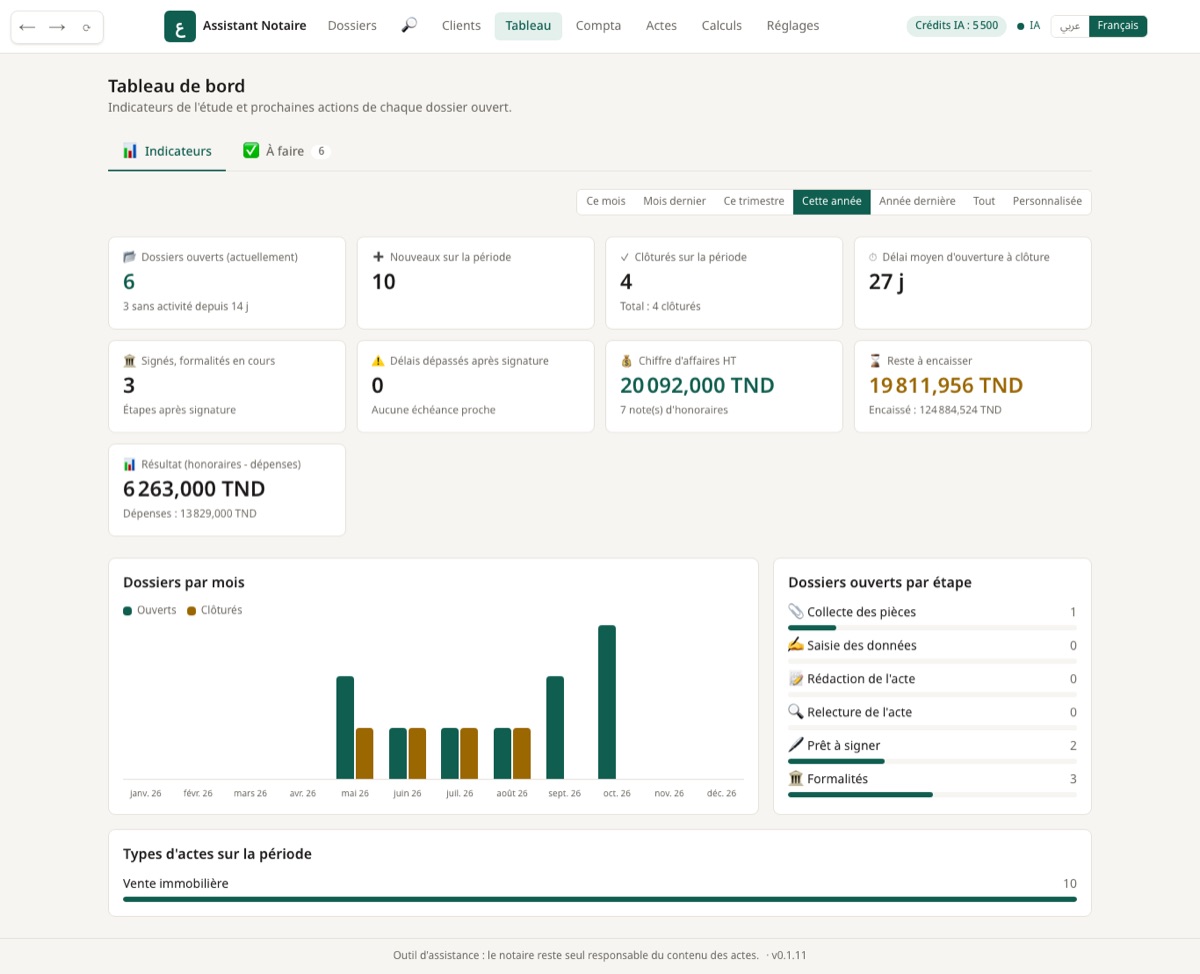Go forward with the right arrow

click(57, 27)
